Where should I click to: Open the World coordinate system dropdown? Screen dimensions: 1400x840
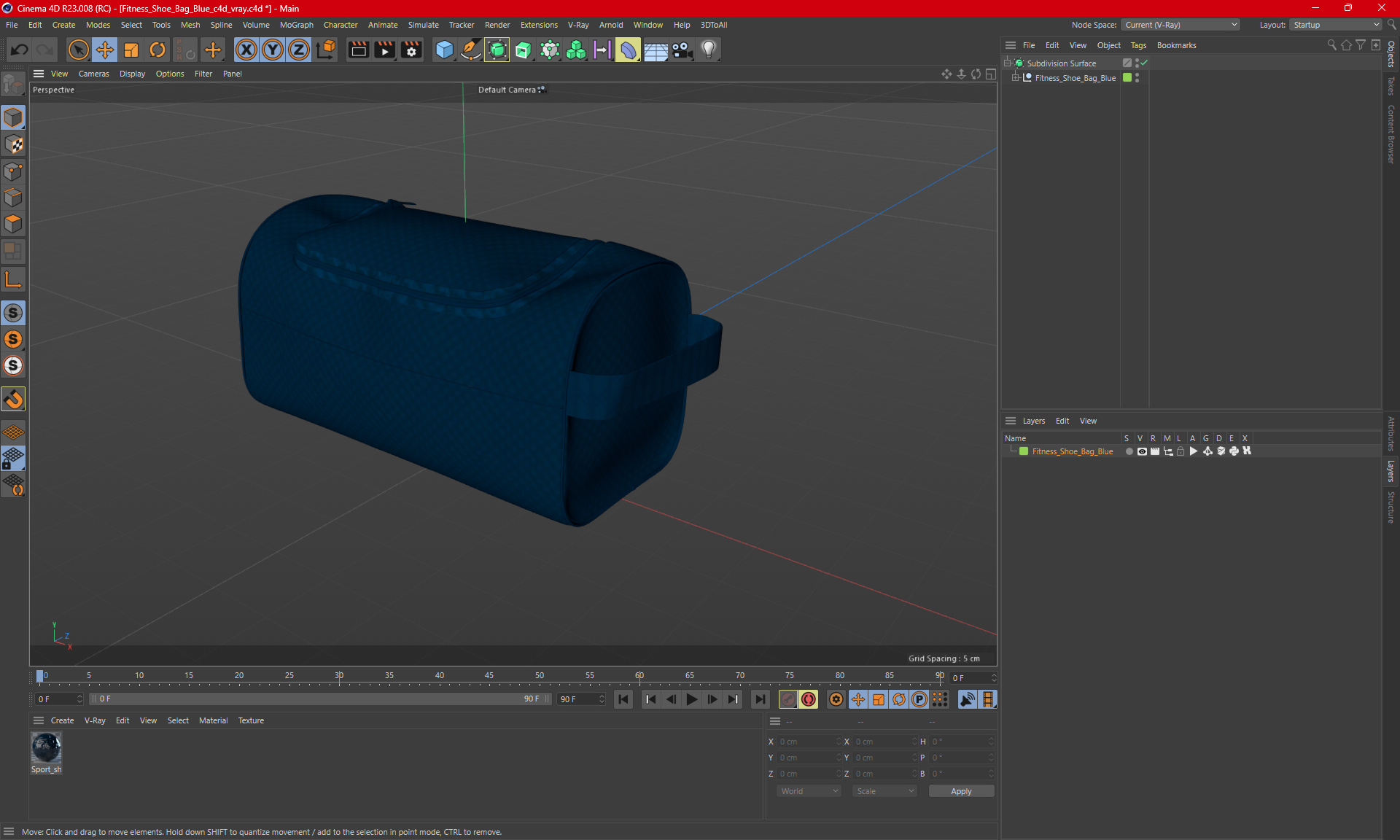coord(809,791)
